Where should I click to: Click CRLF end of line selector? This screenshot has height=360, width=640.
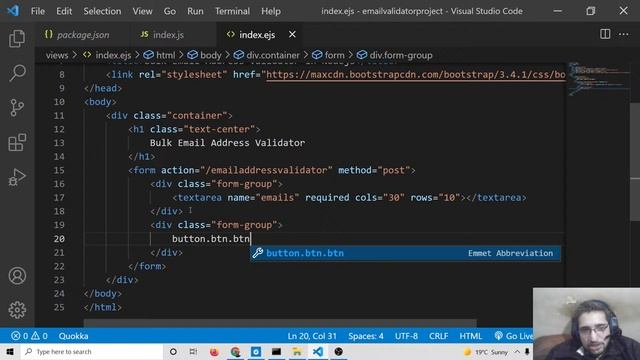(x=438, y=336)
